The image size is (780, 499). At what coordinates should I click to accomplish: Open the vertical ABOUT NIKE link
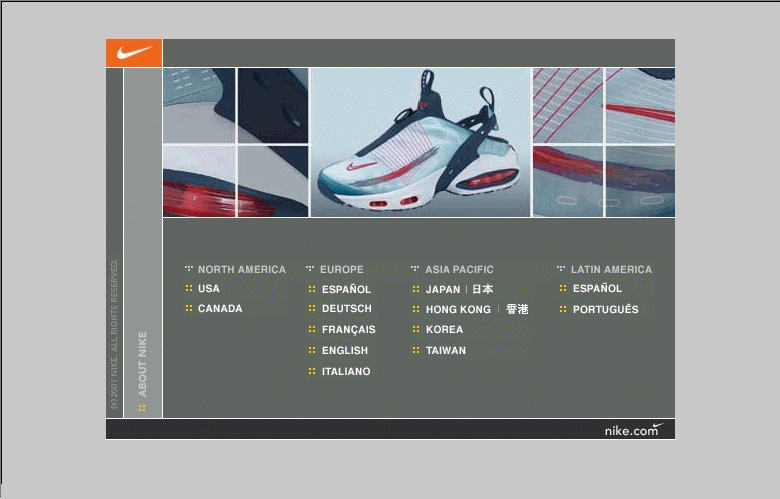[142, 364]
